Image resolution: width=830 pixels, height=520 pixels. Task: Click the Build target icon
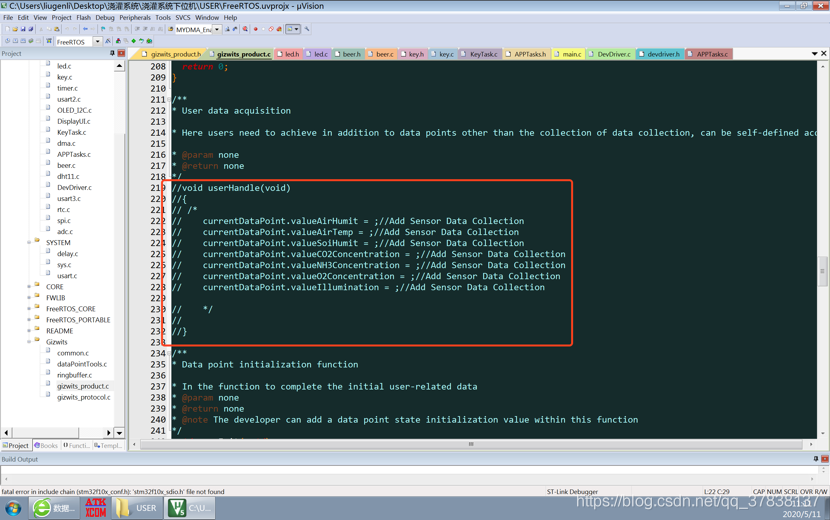pos(15,41)
